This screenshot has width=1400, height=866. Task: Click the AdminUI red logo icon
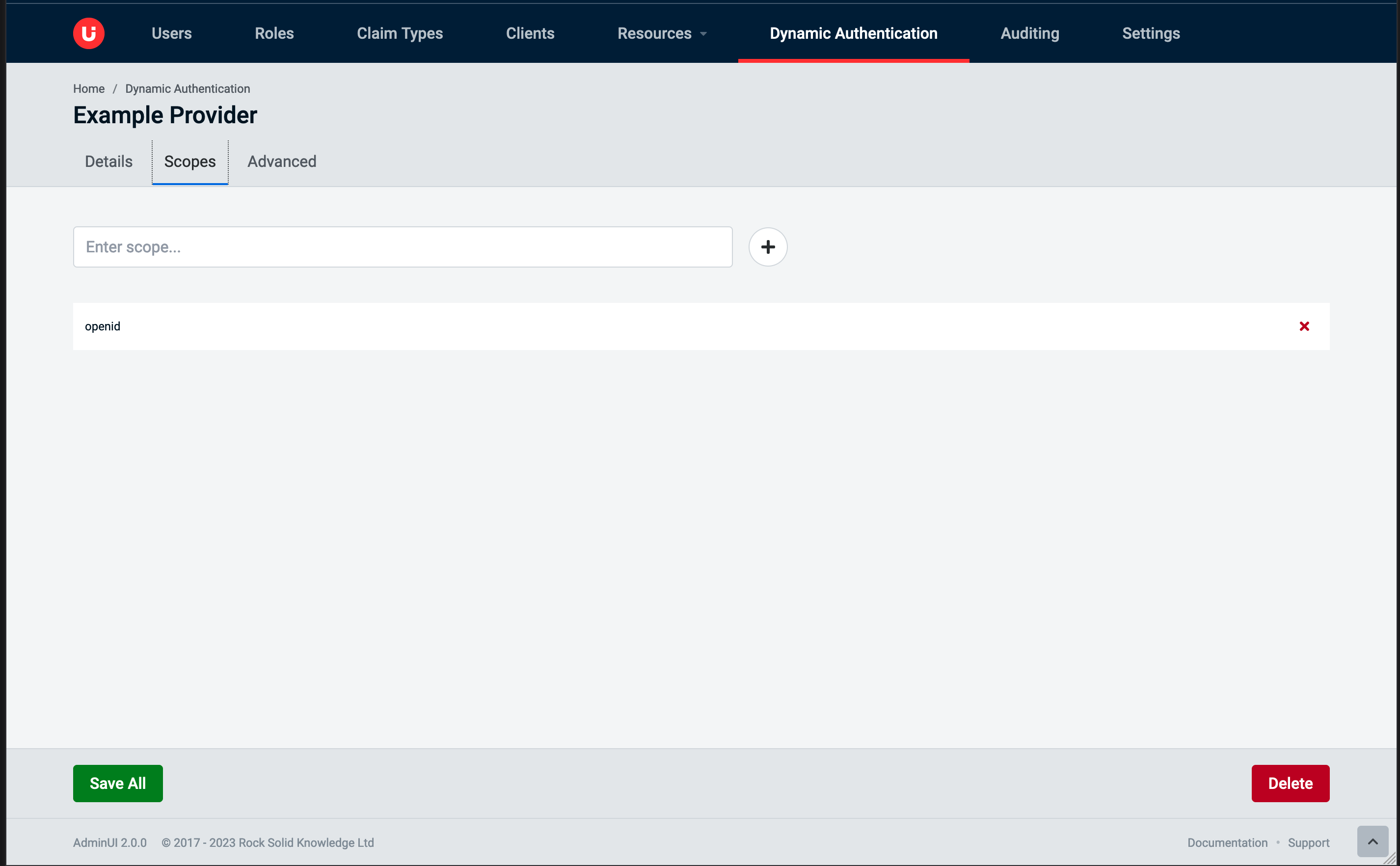(89, 33)
